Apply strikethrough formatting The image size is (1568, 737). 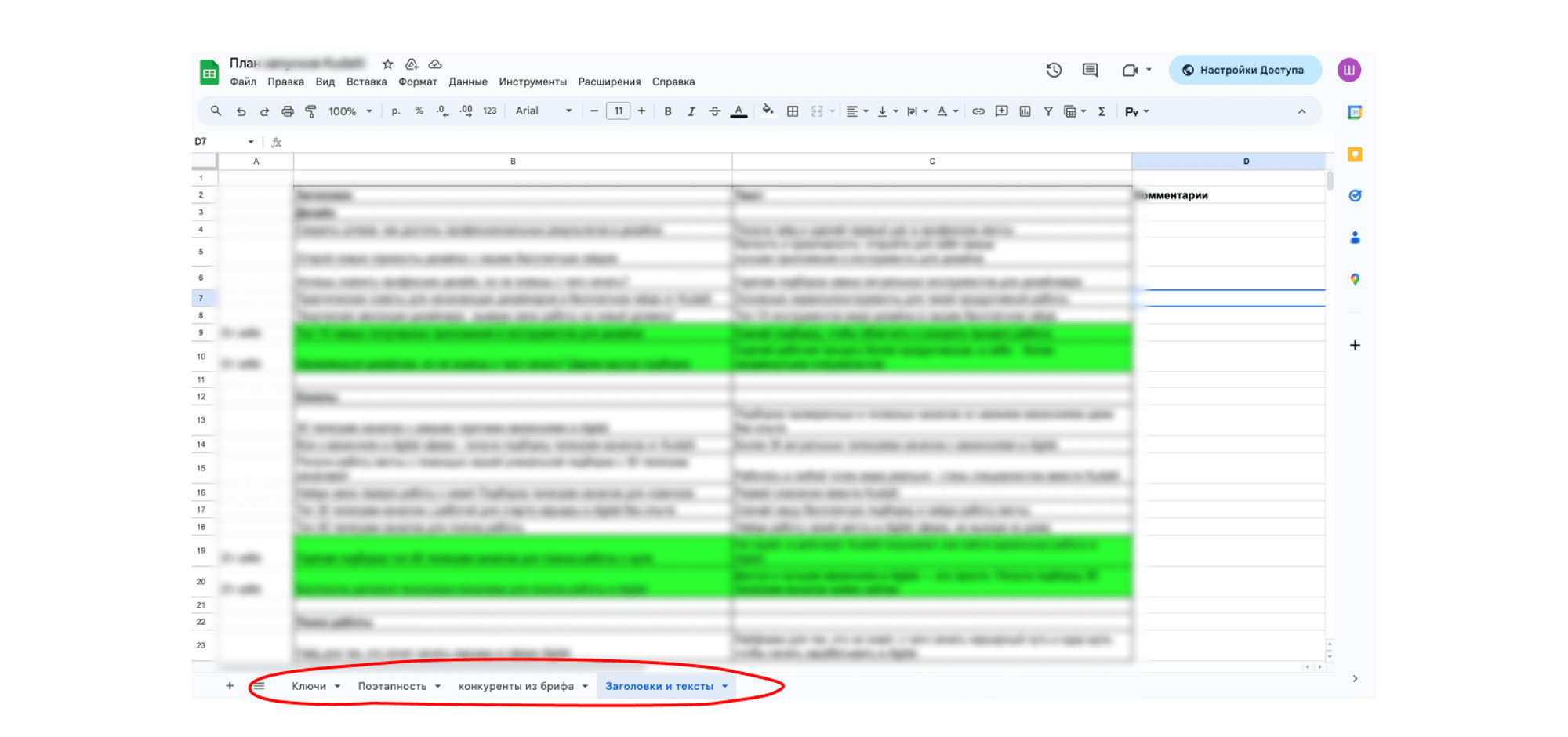coord(714,111)
